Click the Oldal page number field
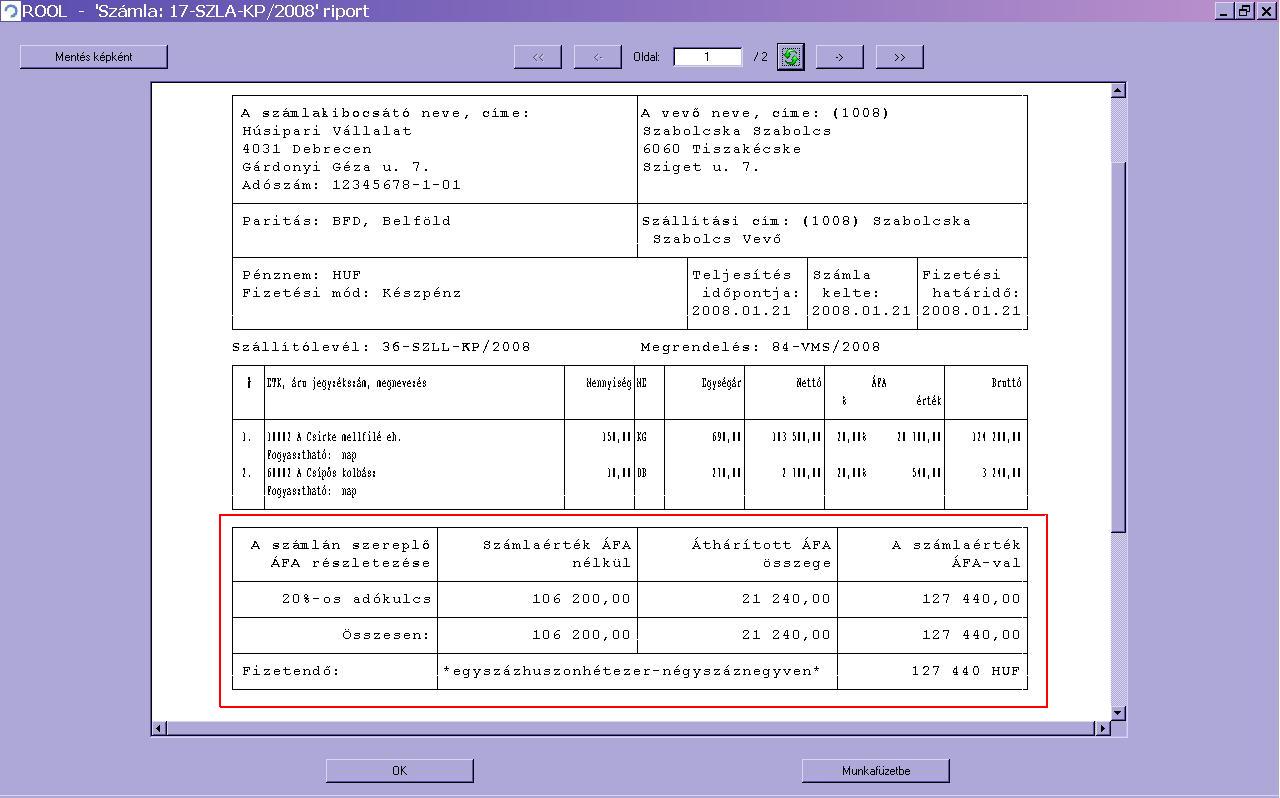Image resolution: width=1280 pixels, height=798 pixels. pyautogui.click(x=707, y=57)
